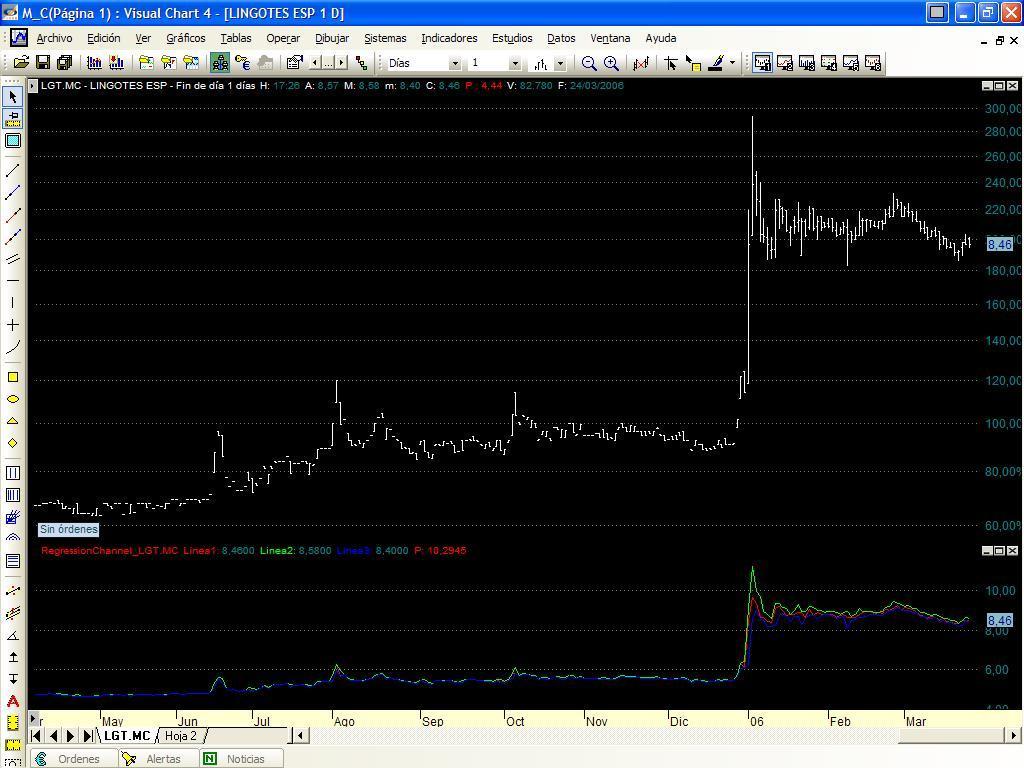Image resolution: width=1024 pixels, height=768 pixels.
Task: Click the Sin órdenes label on chart
Action: coord(69,529)
